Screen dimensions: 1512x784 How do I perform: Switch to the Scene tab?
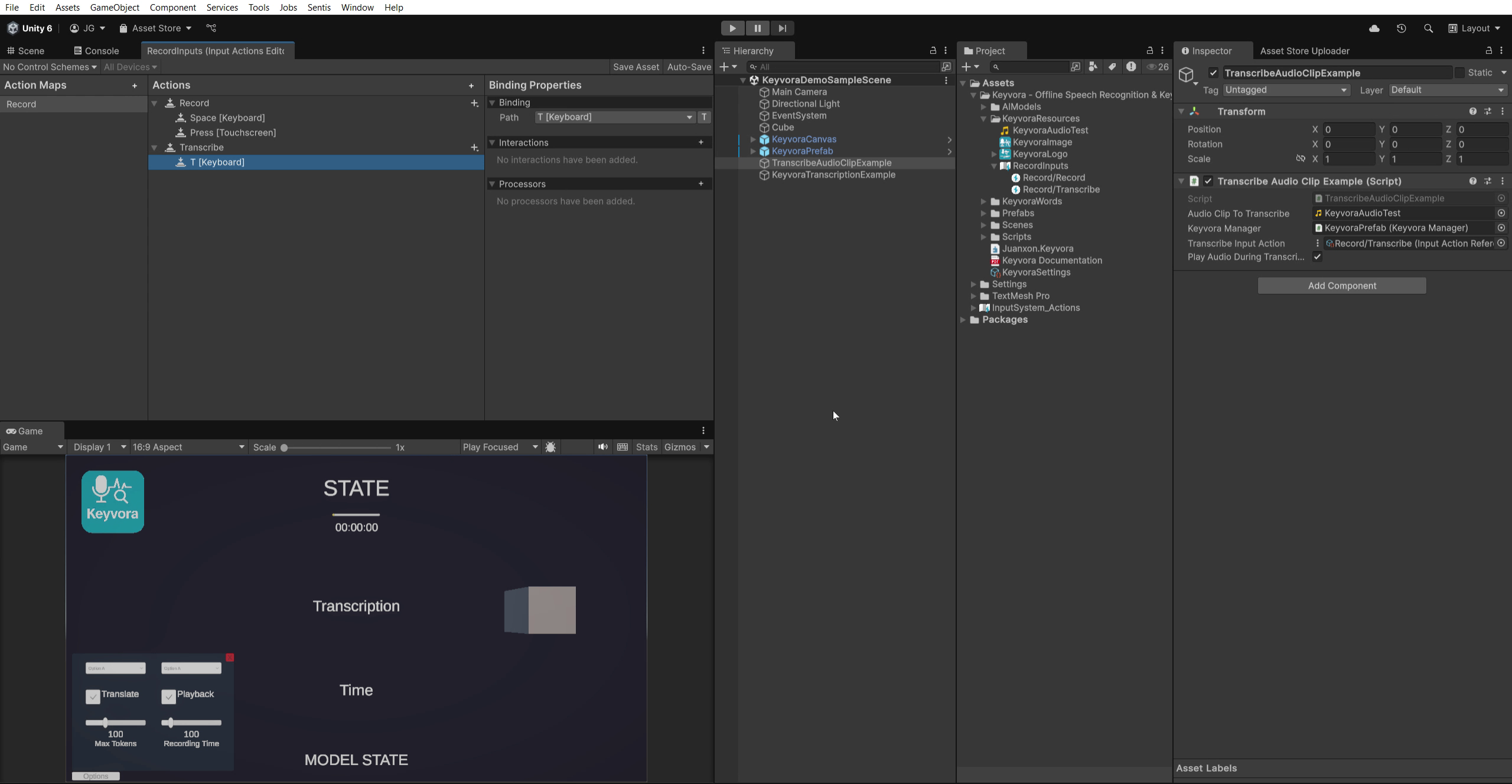pos(26,51)
